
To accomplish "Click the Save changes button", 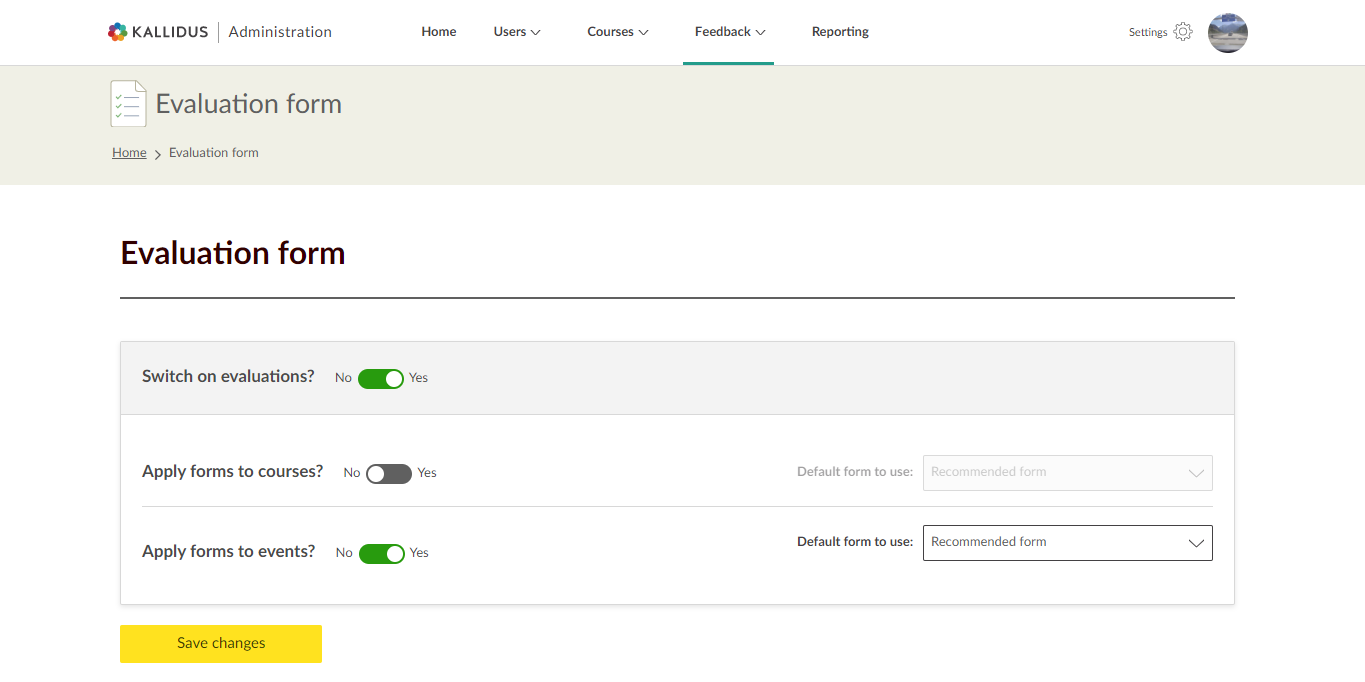I will [x=221, y=644].
